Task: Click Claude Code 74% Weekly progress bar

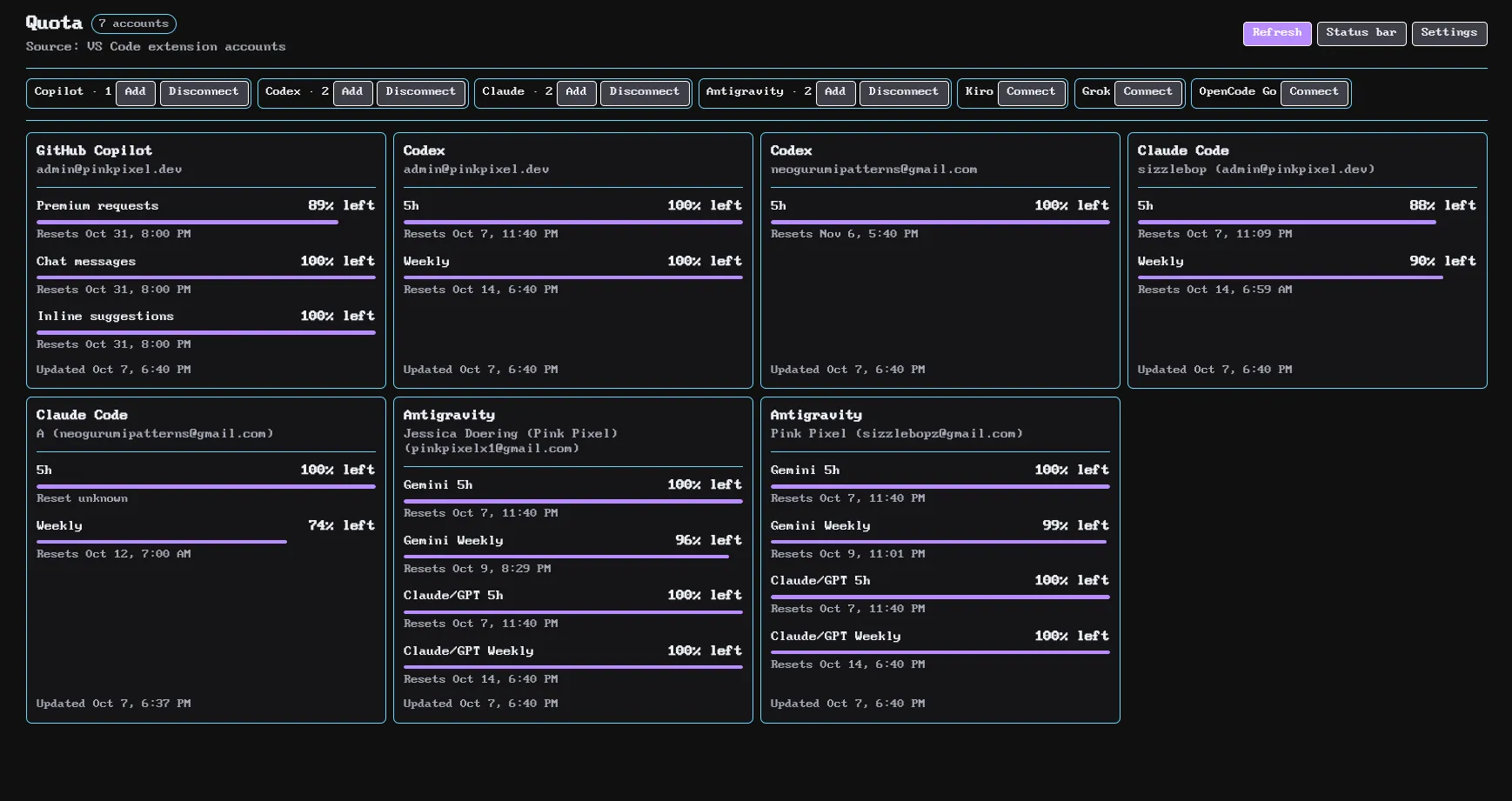Action: pyautogui.click(x=206, y=542)
